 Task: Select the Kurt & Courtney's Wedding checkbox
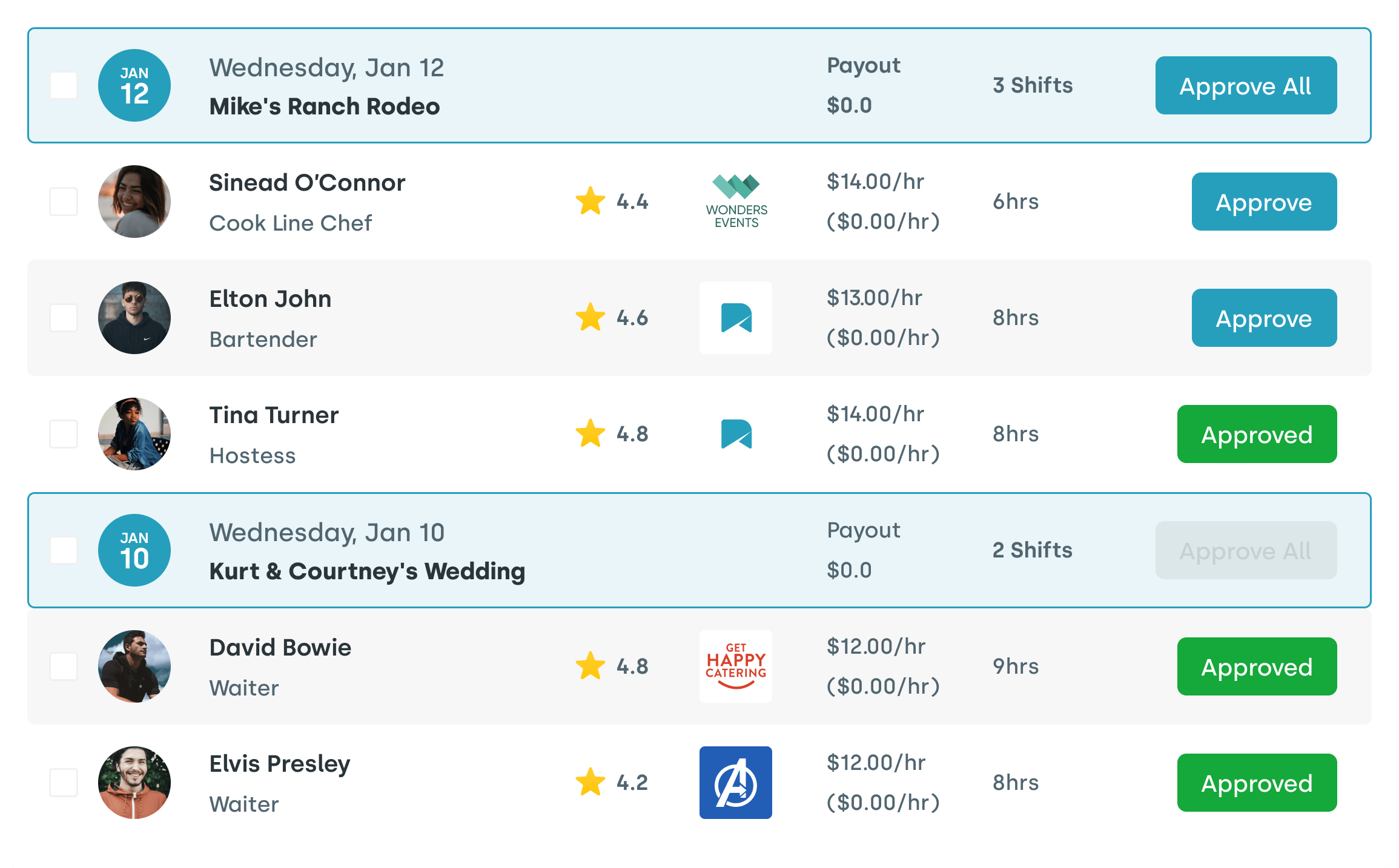[64, 550]
